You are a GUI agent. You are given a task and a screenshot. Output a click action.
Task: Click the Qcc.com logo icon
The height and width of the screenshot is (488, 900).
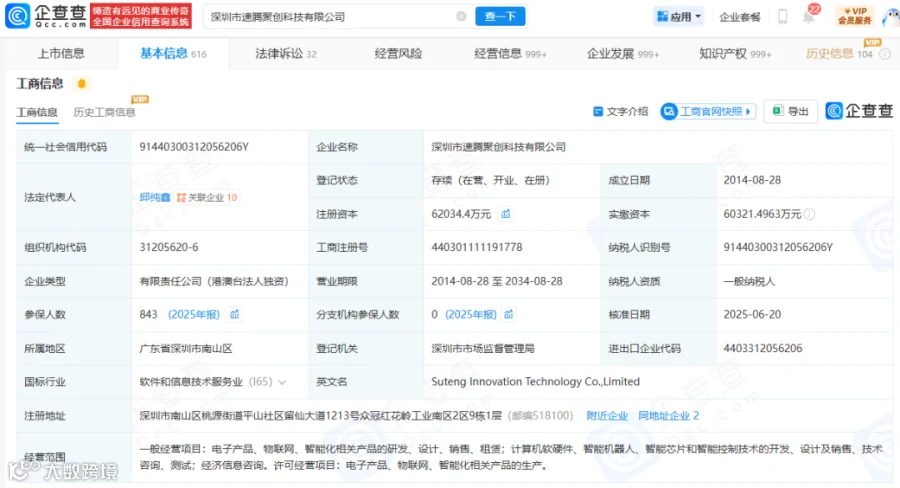tap(17, 16)
